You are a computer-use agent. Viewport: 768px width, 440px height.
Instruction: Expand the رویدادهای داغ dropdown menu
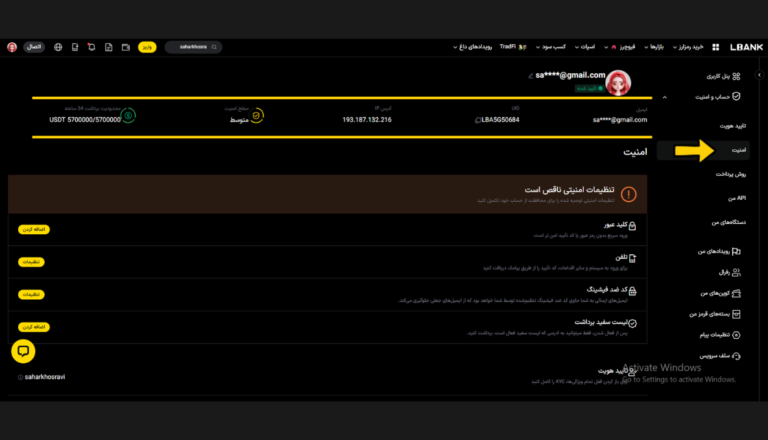pos(472,47)
